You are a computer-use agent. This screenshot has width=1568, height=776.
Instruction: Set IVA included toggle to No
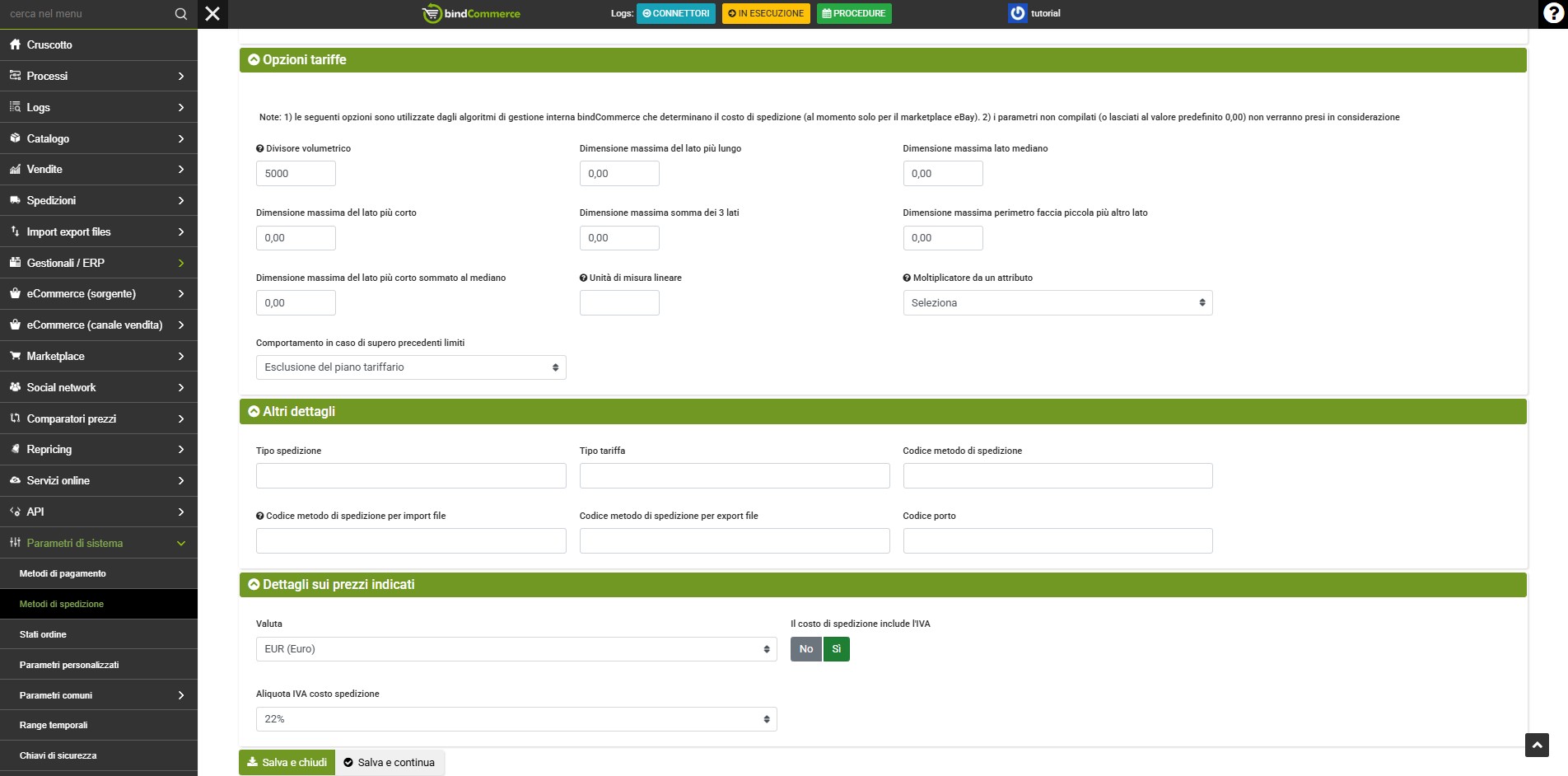click(x=805, y=649)
